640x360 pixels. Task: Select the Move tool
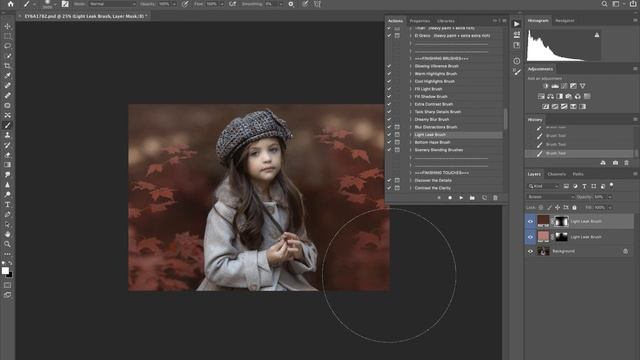point(7,26)
